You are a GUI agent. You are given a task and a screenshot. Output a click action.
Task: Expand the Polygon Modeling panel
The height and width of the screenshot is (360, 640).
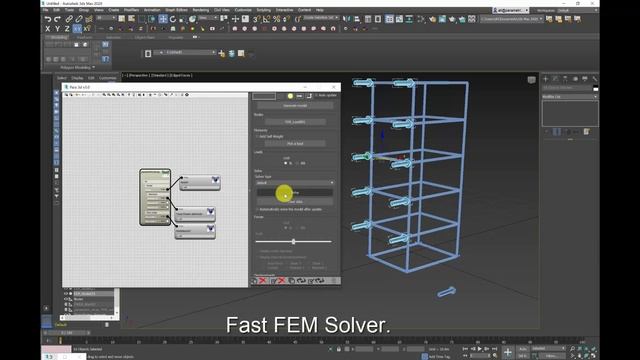pos(78,67)
